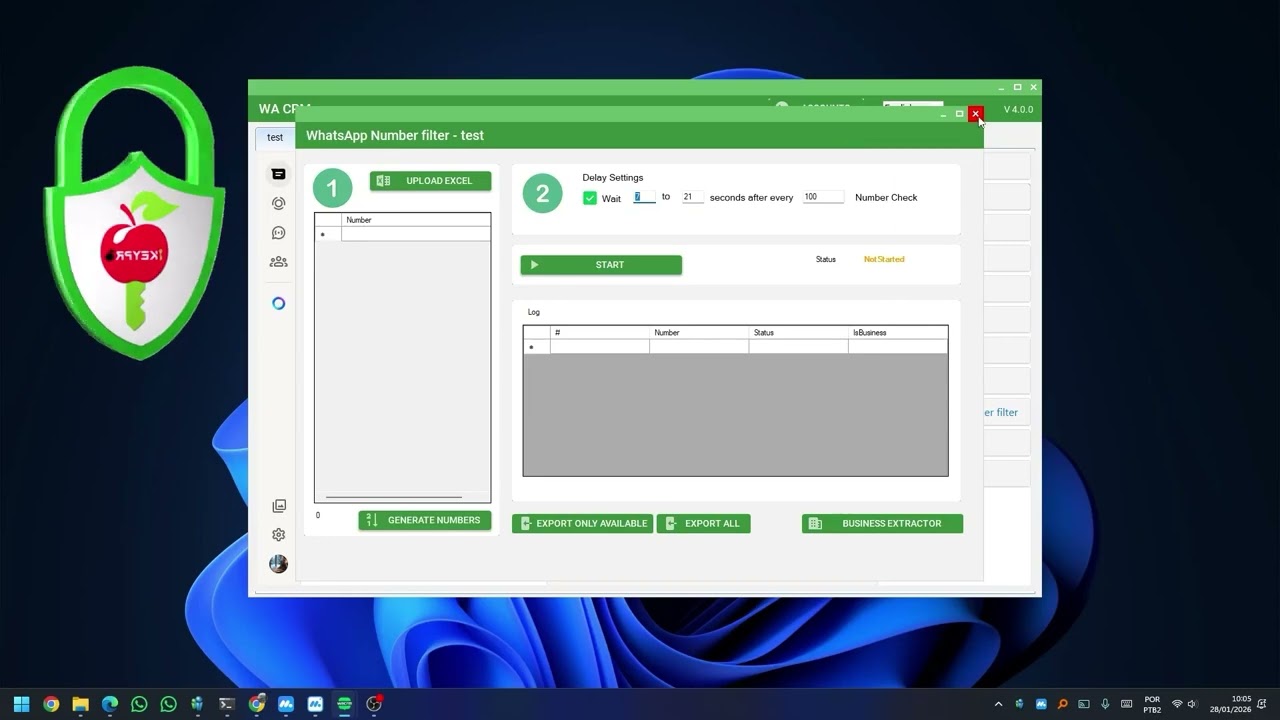1280x720 pixels.
Task: Open OBS Studio icon in taskbar
Action: (x=374, y=704)
